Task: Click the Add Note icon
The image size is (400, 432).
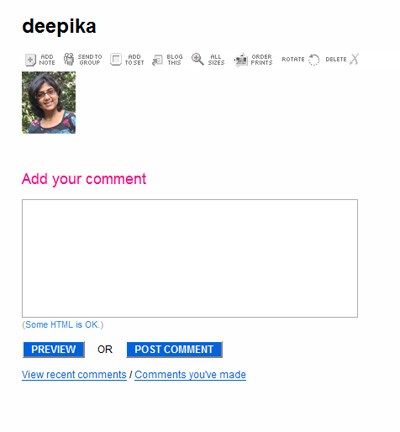Action: pyautogui.click(x=30, y=60)
